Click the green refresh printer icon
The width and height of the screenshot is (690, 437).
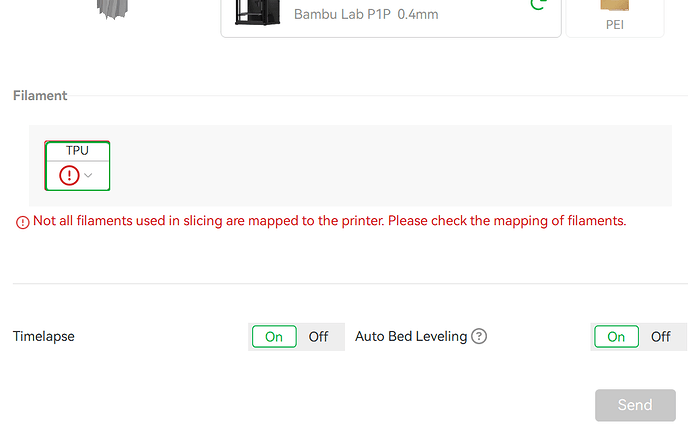click(538, 5)
